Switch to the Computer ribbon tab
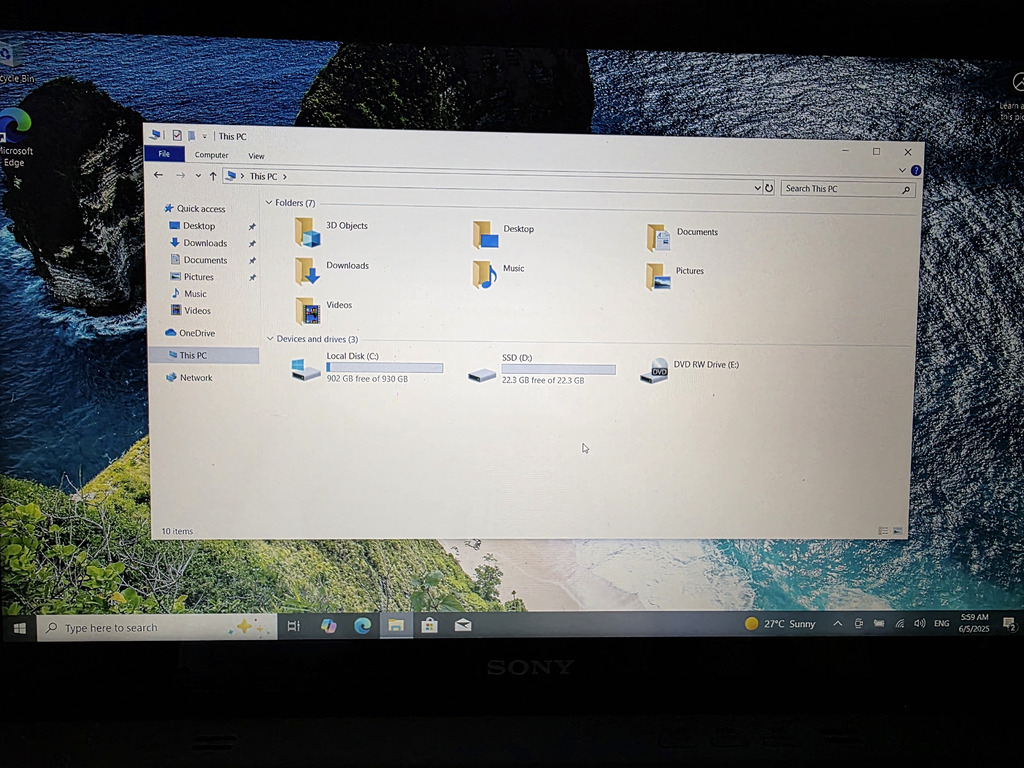The image size is (1024, 768). coord(212,155)
